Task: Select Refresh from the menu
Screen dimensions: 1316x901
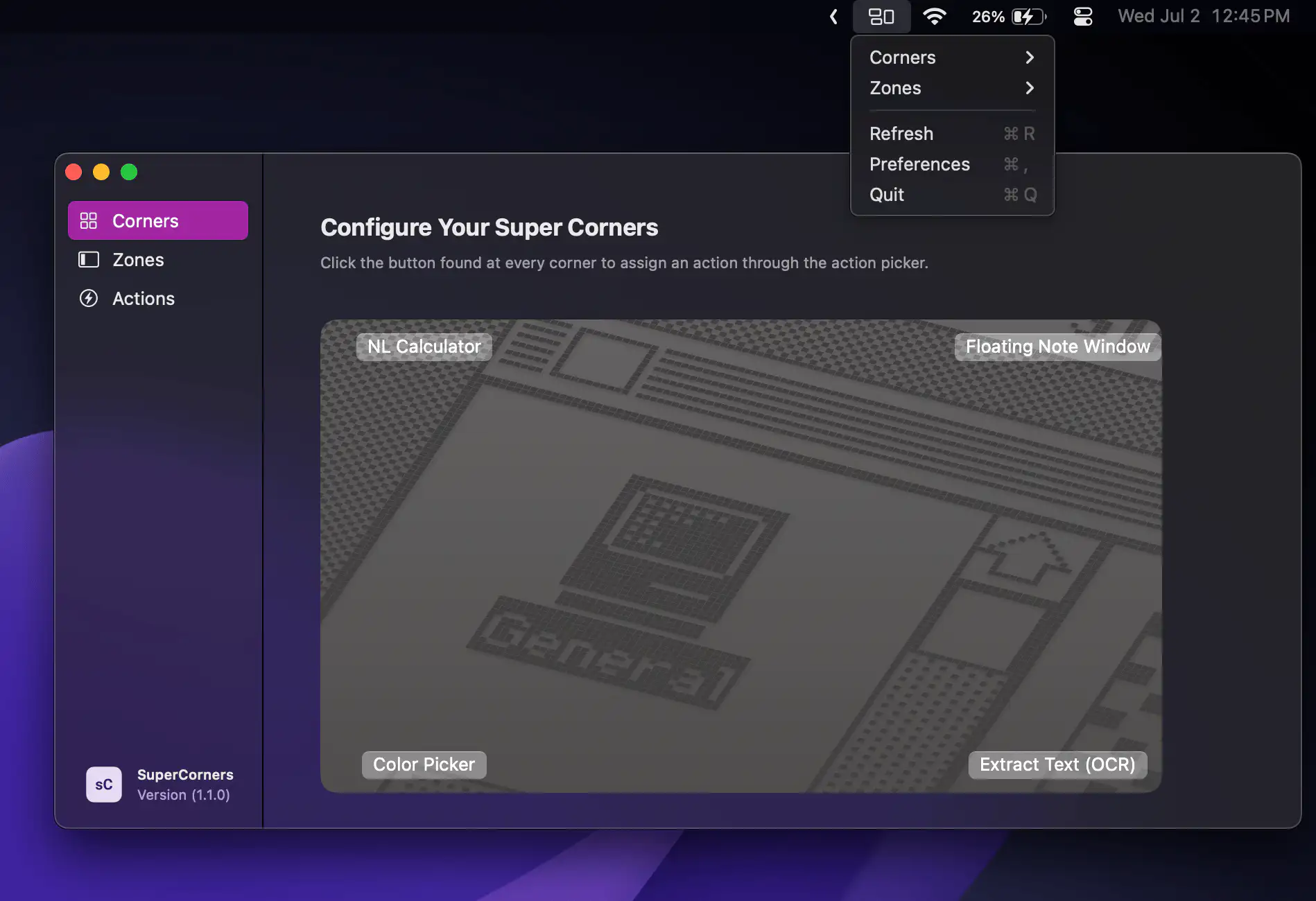Action: pyautogui.click(x=952, y=134)
